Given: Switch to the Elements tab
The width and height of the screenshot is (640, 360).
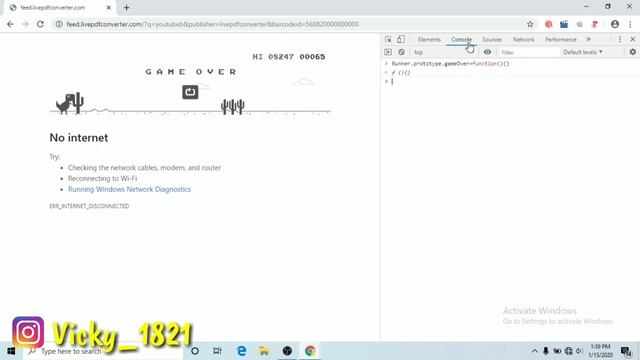Looking at the screenshot, I should 429,40.
